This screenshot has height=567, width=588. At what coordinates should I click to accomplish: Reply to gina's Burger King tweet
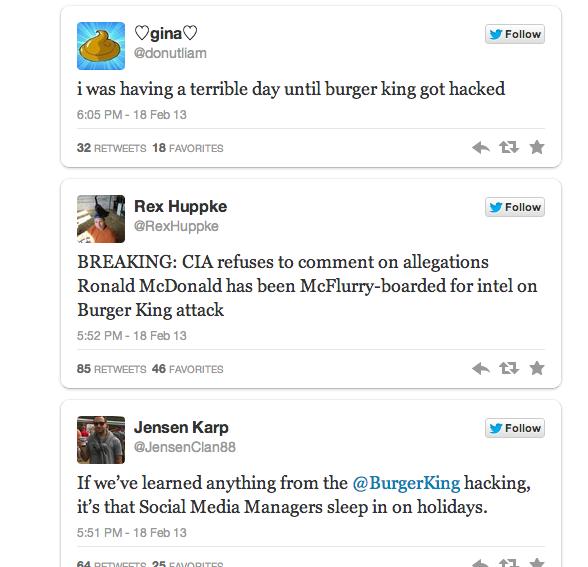coord(481,147)
